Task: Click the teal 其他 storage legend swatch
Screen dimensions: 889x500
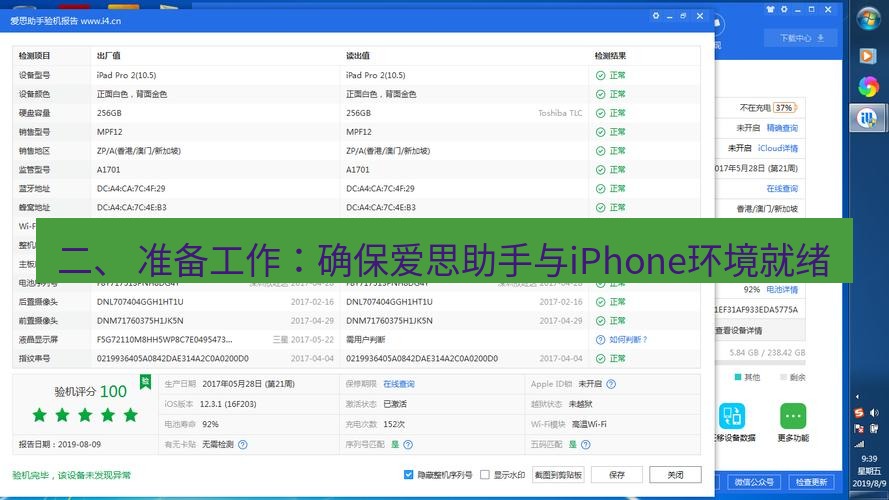Action: point(738,377)
